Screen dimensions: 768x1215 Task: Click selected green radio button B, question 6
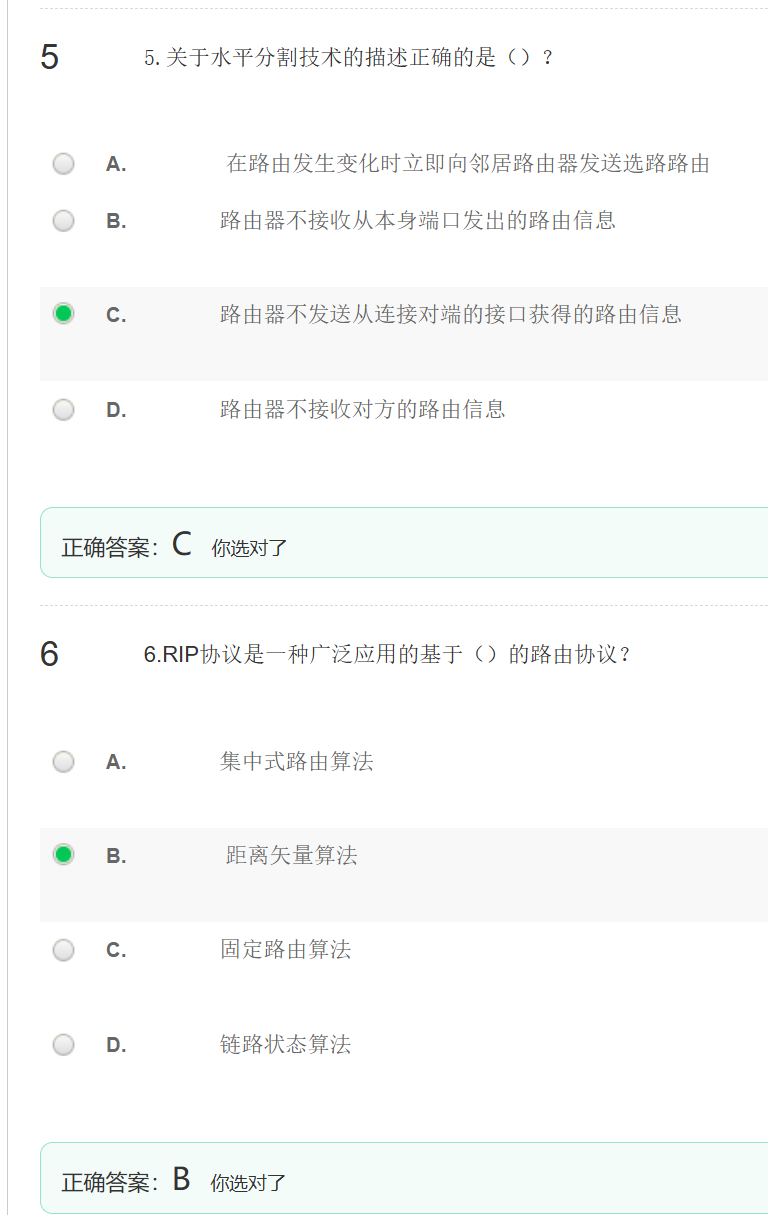point(63,855)
